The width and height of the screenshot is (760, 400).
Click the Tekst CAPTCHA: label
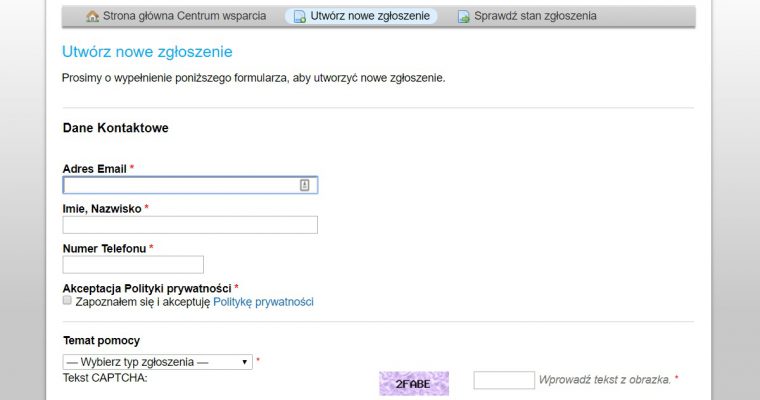105,378
